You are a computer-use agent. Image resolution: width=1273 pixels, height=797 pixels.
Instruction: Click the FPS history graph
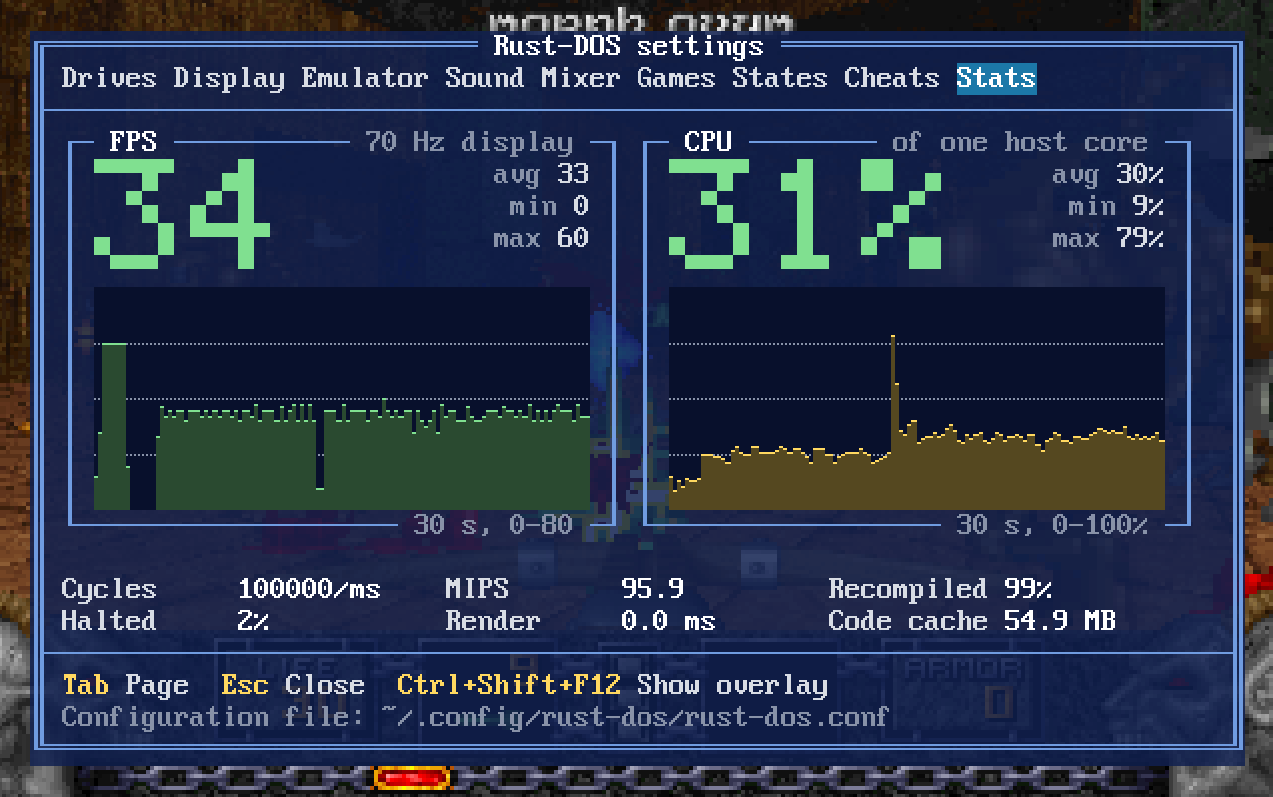click(x=342, y=398)
